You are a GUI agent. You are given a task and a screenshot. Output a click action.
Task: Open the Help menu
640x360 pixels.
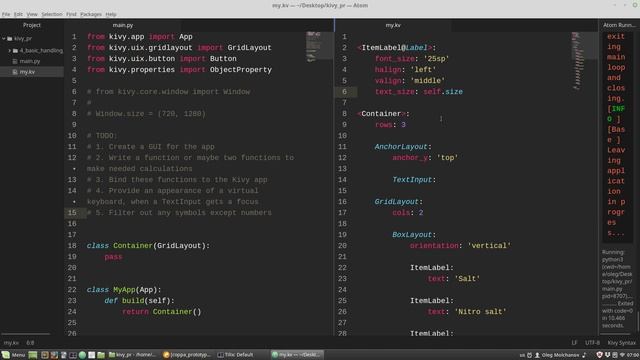point(111,14)
